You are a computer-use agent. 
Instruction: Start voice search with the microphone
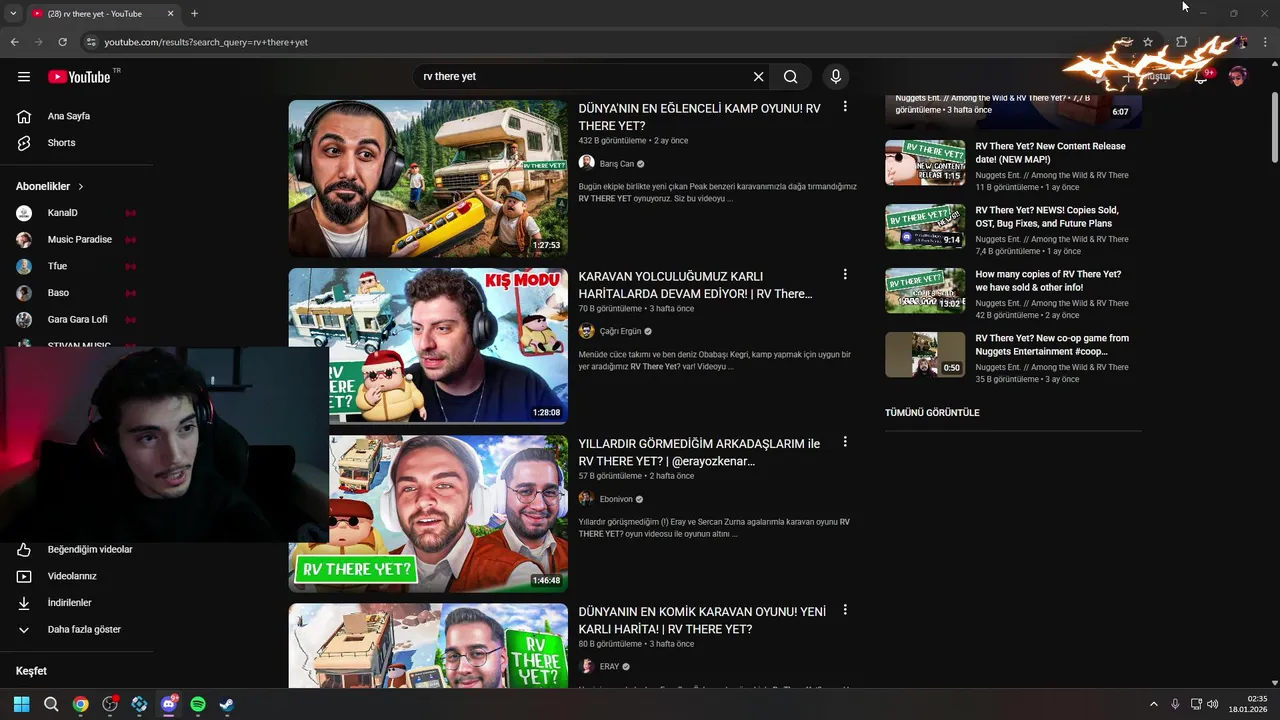click(836, 77)
